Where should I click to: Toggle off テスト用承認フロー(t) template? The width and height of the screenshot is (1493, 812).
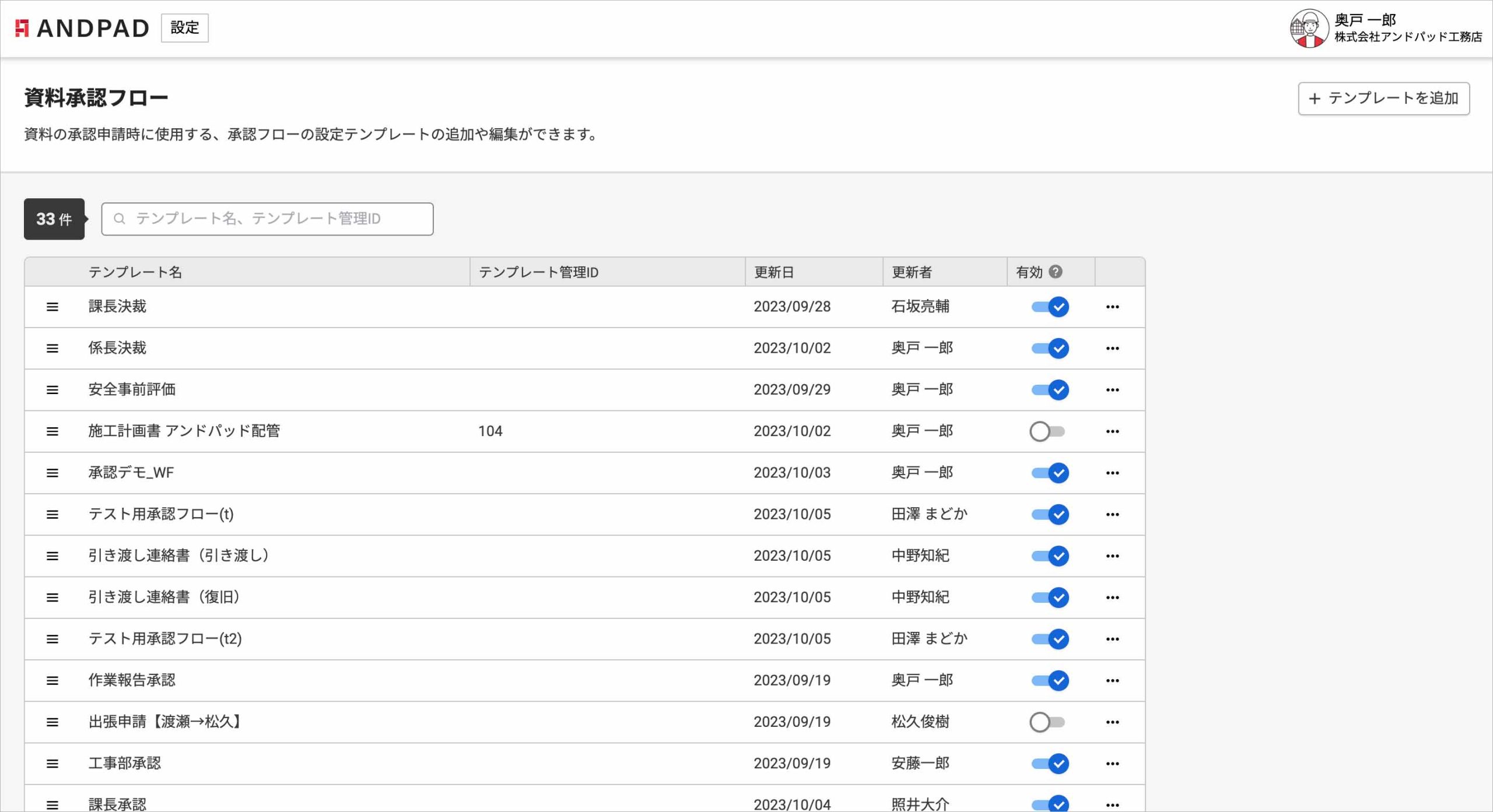click(x=1050, y=514)
